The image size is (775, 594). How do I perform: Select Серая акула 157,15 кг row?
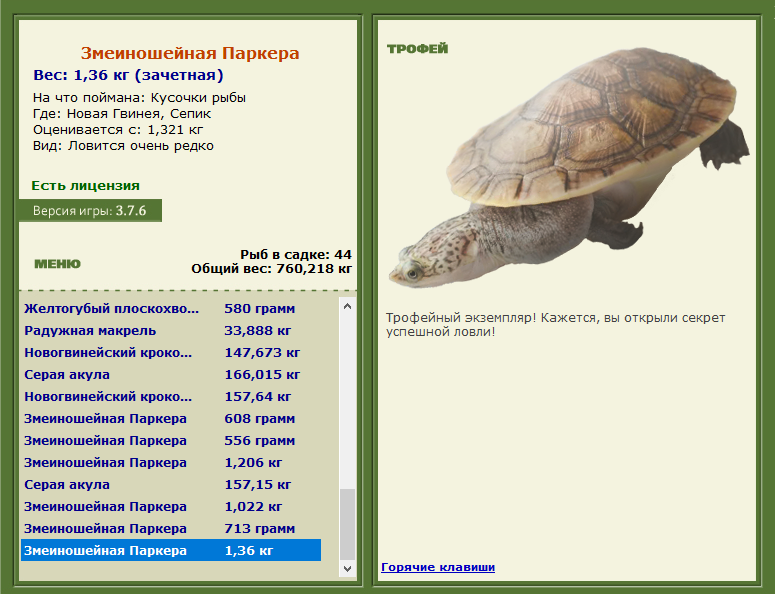coord(171,485)
